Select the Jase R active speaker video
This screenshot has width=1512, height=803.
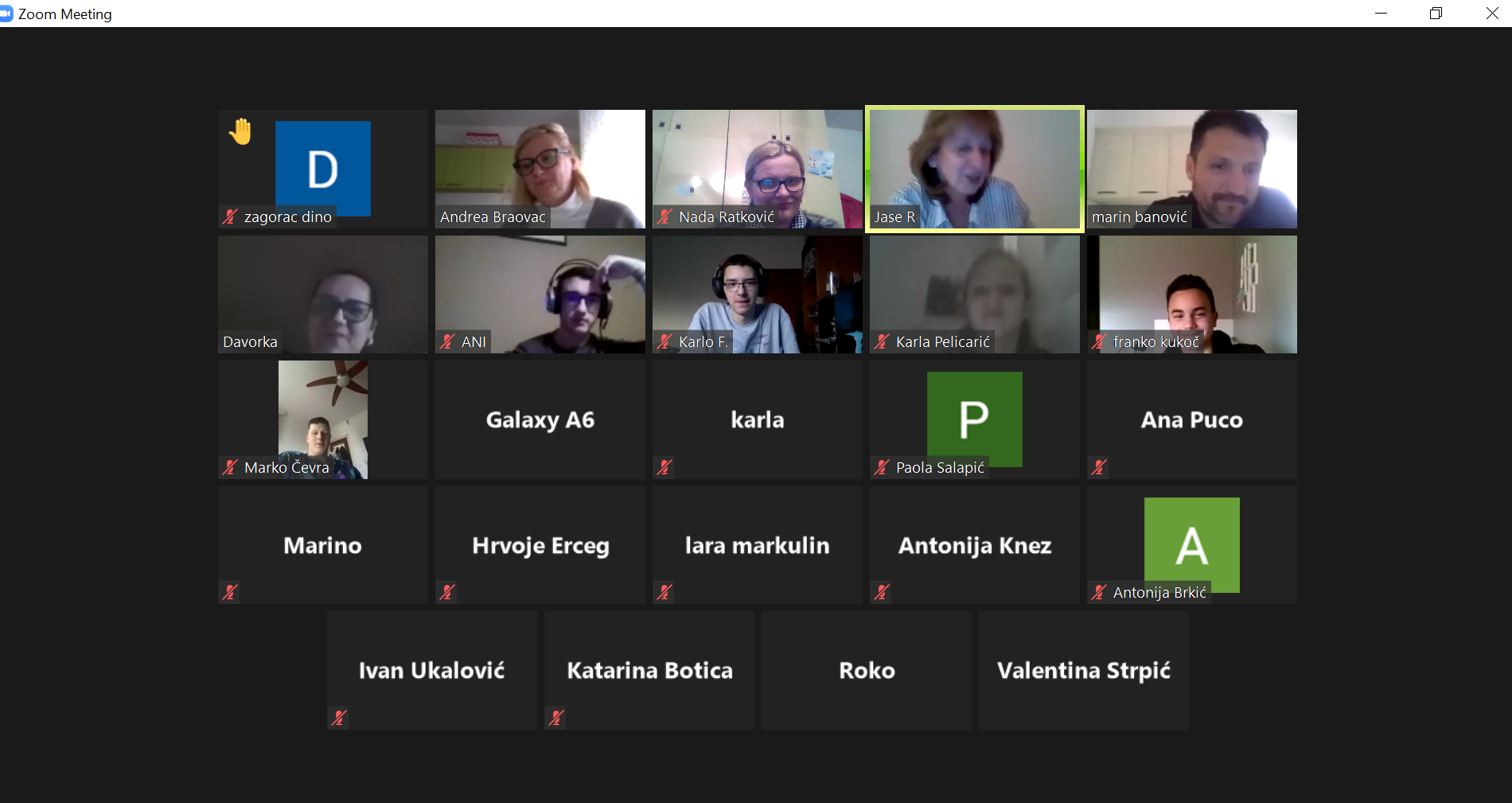click(975, 169)
